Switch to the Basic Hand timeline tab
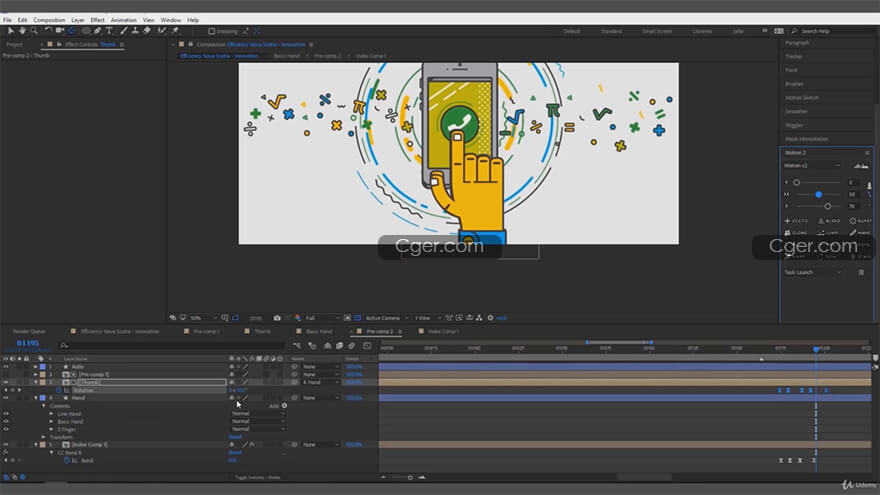This screenshot has height=495, width=880. point(319,331)
